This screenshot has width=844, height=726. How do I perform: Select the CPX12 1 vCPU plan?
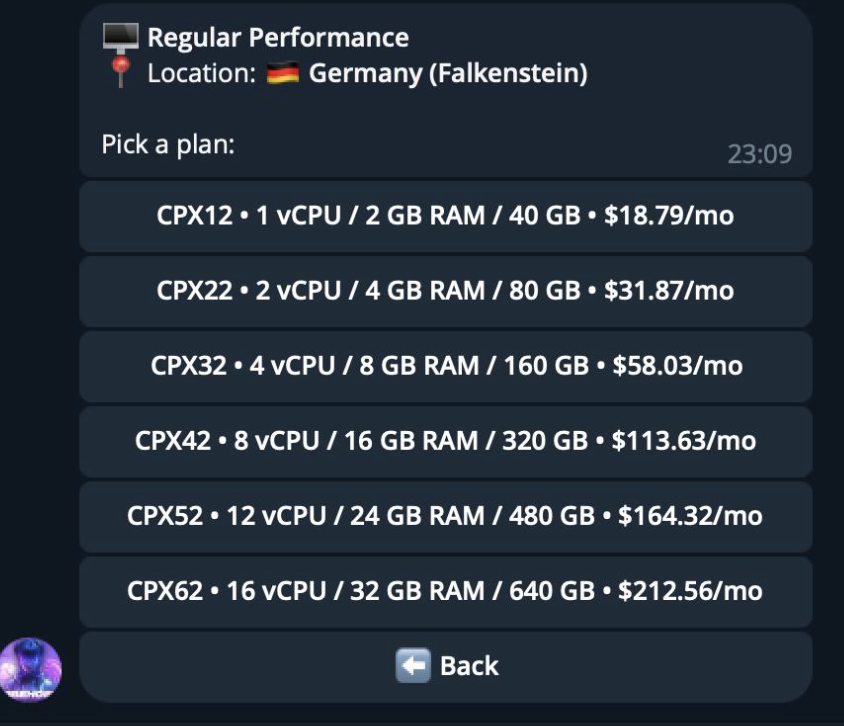(x=446, y=216)
